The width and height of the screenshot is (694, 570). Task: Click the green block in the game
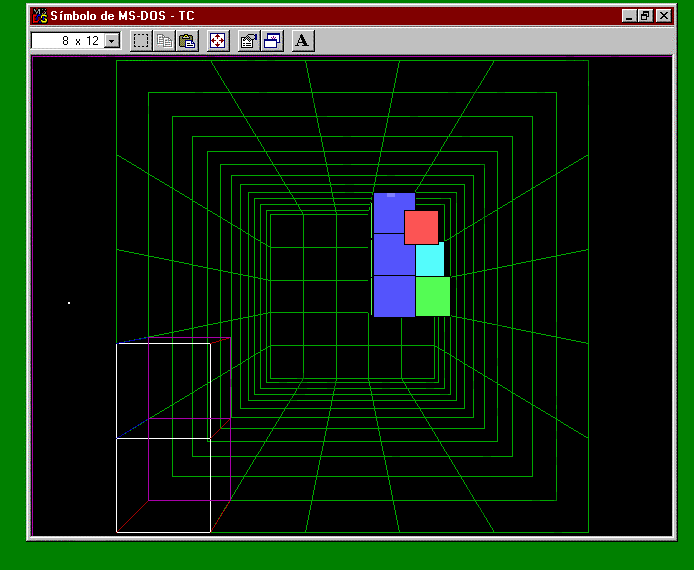tap(433, 297)
